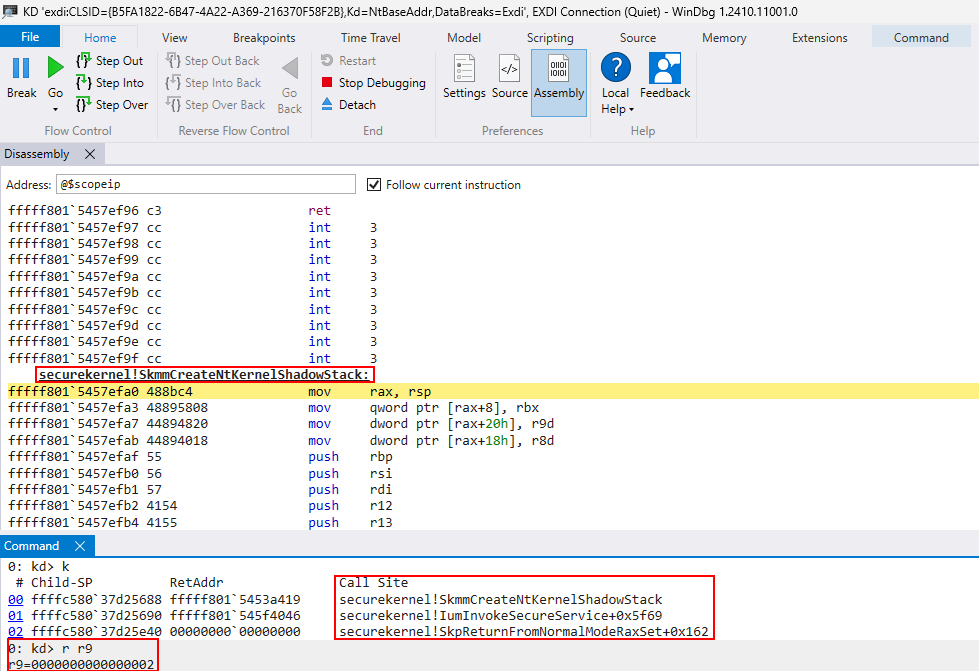Viewport: 979px width, 671px height.
Task: Open the Memory ribbon tab
Action: [724, 37]
